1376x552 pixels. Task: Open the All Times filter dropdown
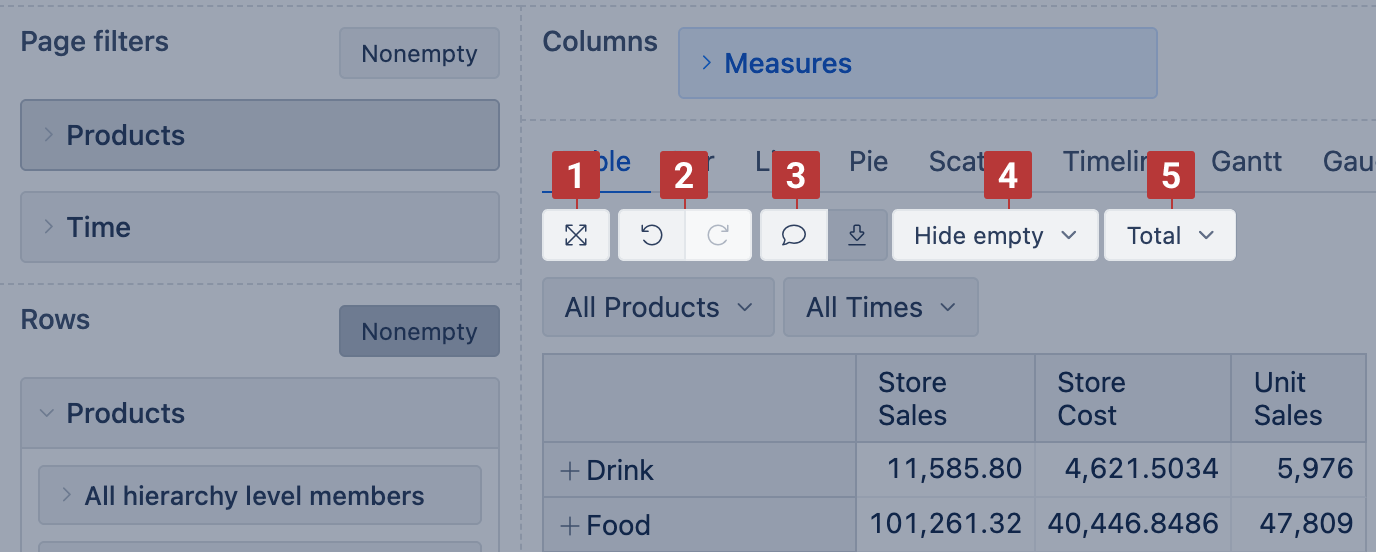(880, 307)
